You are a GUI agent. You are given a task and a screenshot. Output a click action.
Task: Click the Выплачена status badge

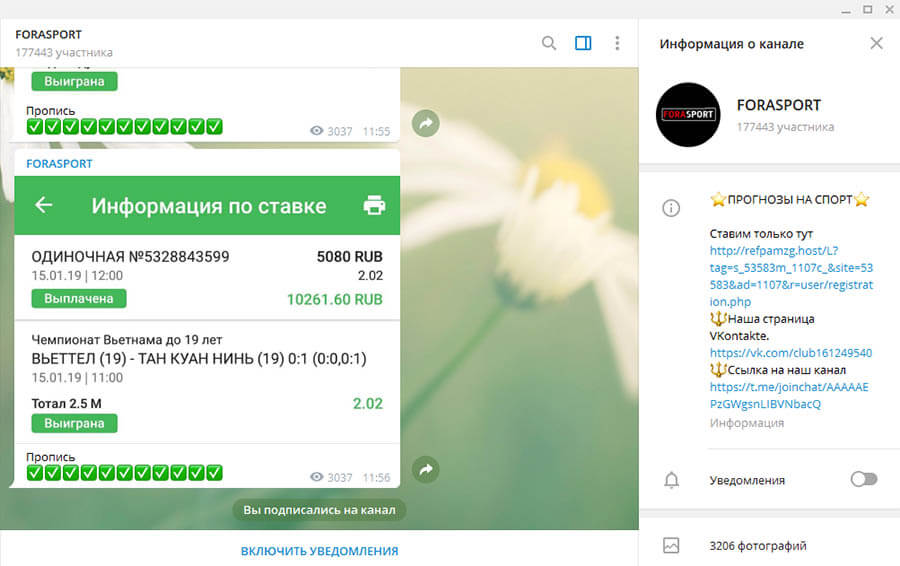(x=79, y=298)
